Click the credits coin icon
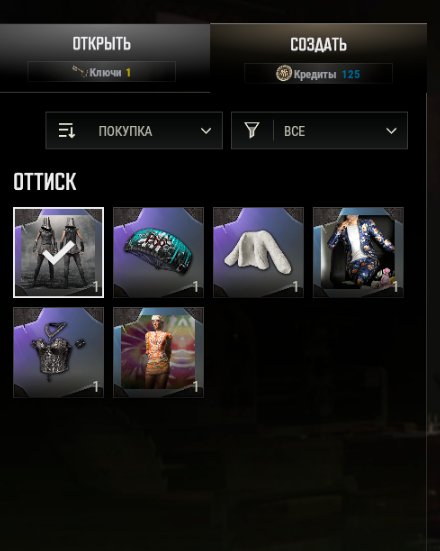Screen dimensions: 440x551 (283, 74)
